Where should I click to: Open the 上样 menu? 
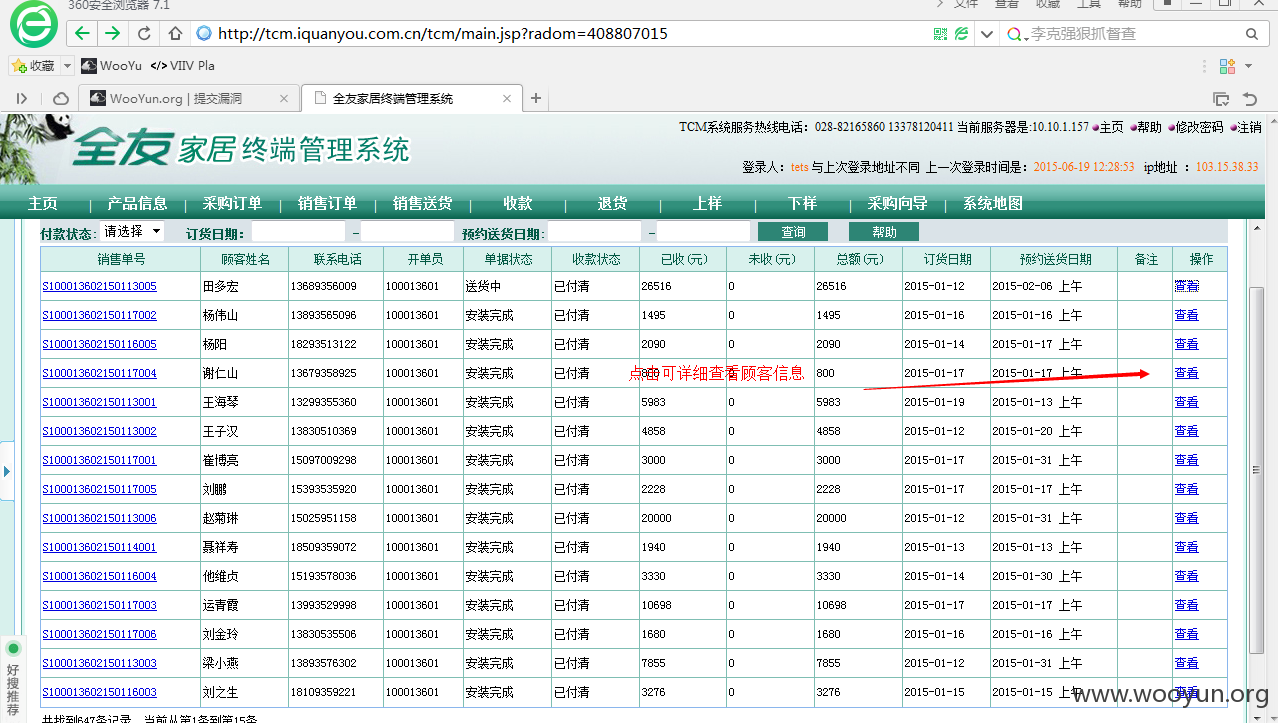click(707, 203)
